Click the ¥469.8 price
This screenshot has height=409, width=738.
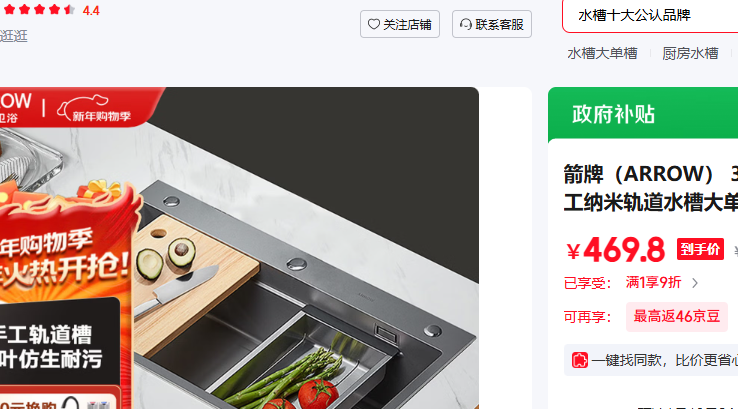click(616, 250)
